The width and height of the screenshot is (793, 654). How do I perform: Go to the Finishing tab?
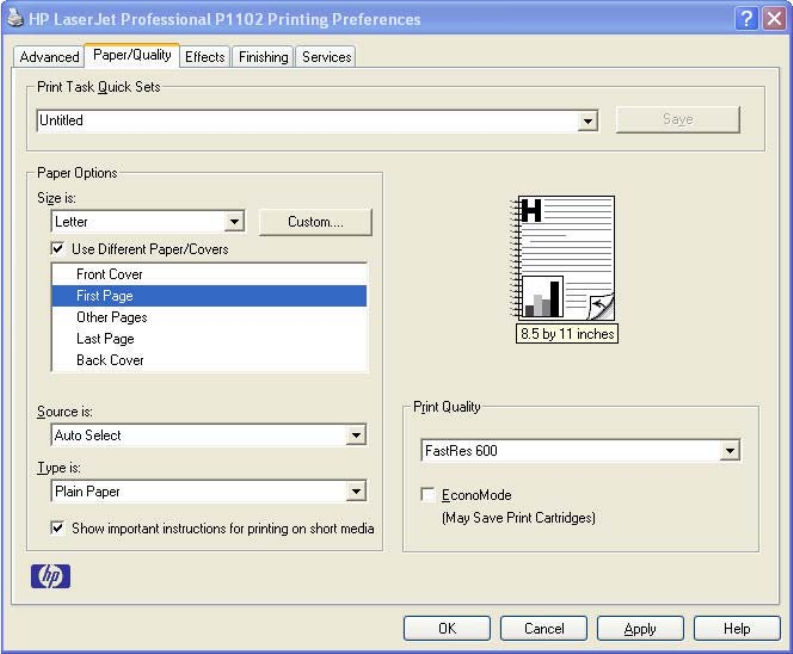coord(263,57)
